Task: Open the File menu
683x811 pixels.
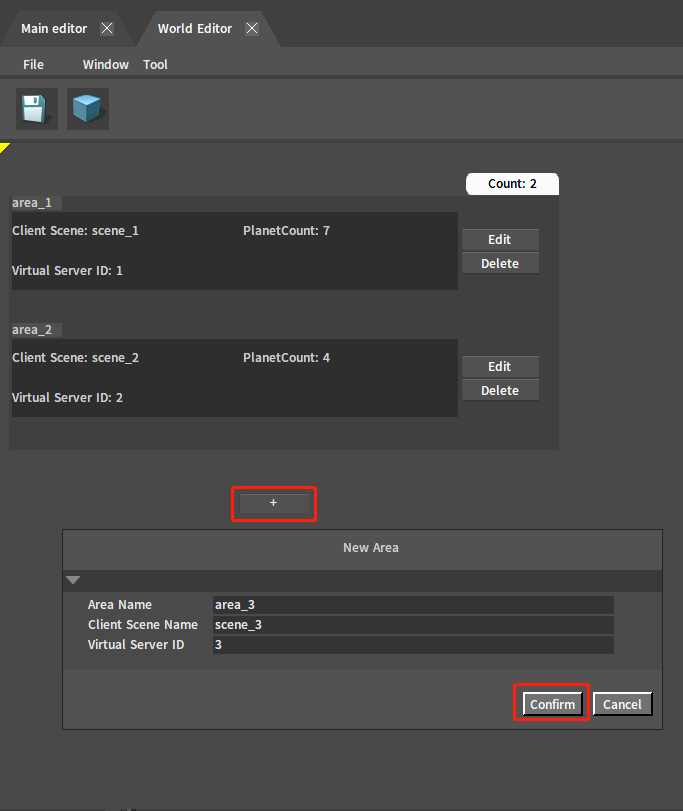Action: [34, 64]
